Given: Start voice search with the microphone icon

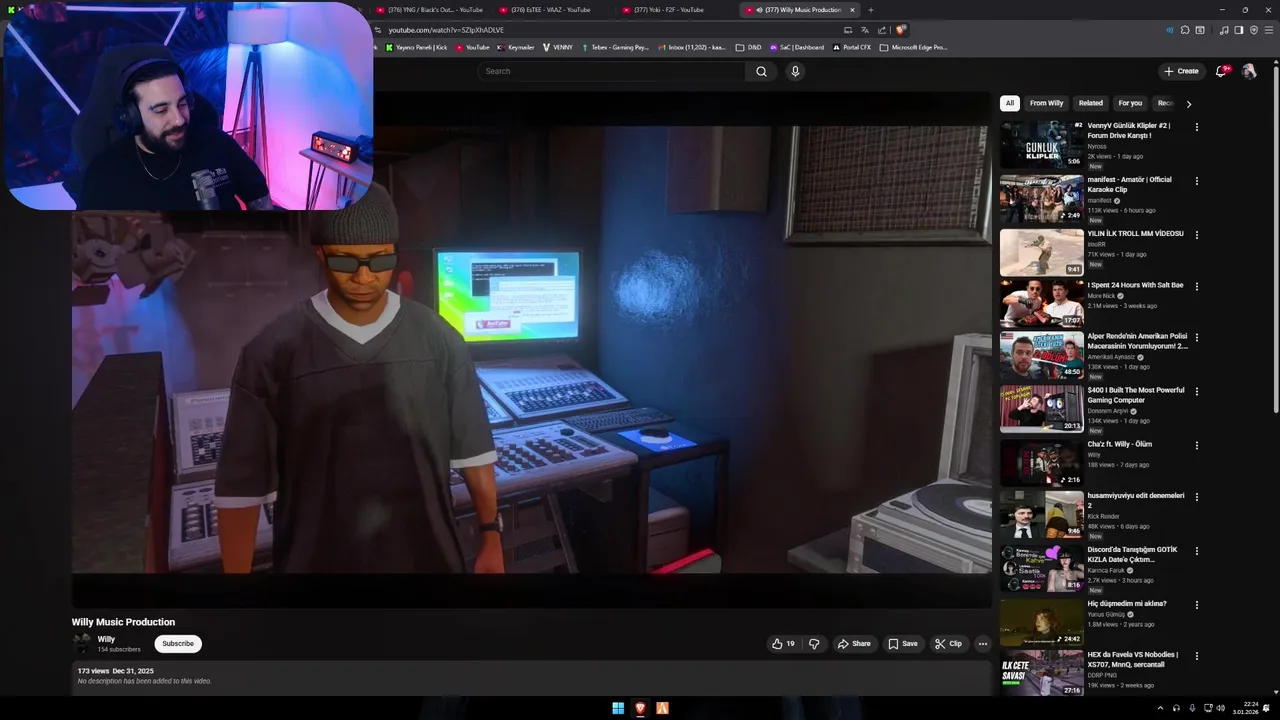Looking at the screenshot, I should click(795, 71).
